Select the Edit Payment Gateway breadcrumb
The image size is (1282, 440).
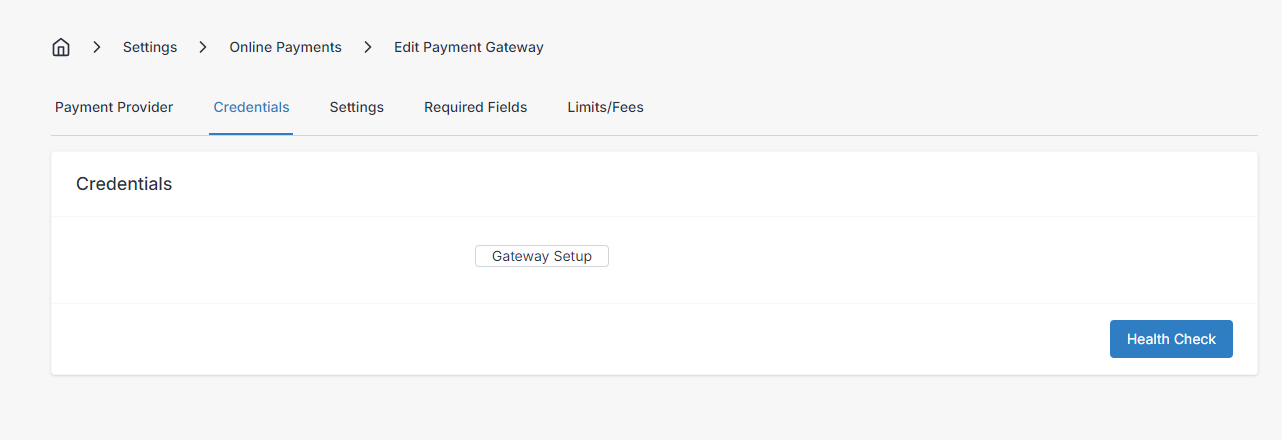(x=469, y=47)
